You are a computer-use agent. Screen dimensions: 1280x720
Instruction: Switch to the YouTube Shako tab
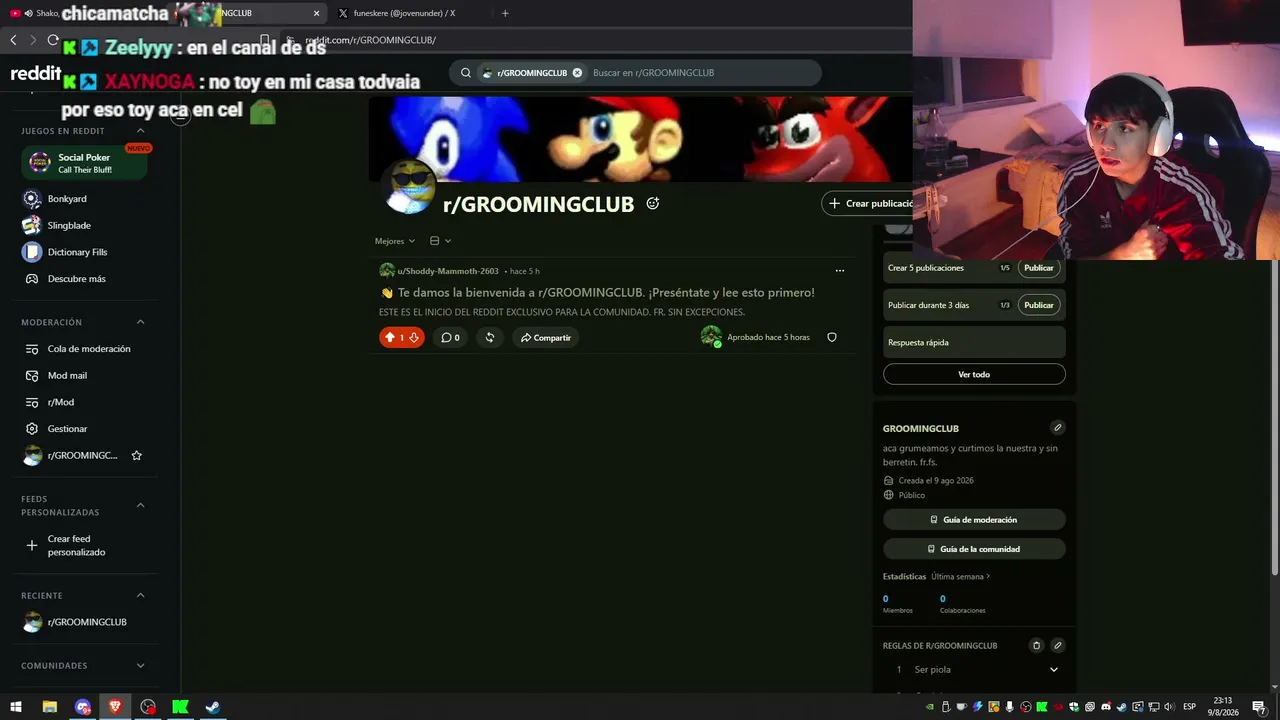pyautogui.click(x=34, y=13)
